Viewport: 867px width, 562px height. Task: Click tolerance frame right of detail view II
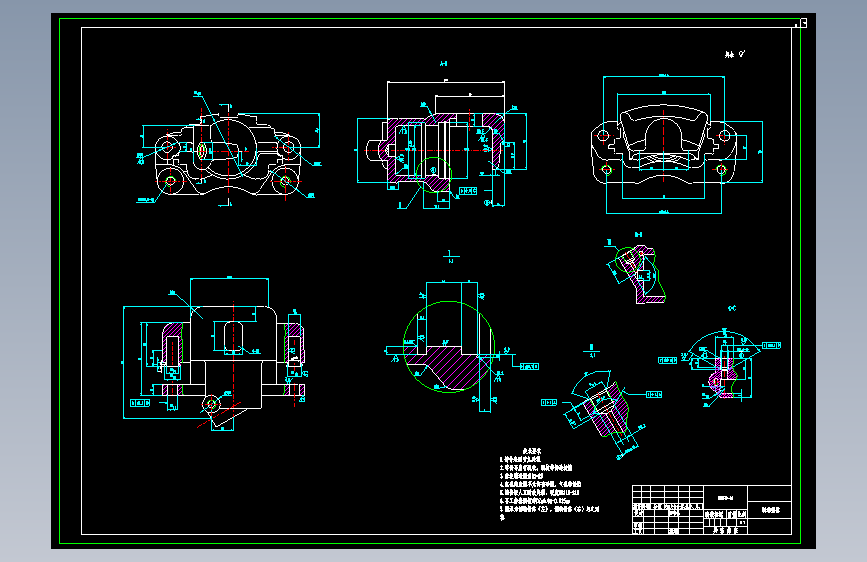pos(654,394)
